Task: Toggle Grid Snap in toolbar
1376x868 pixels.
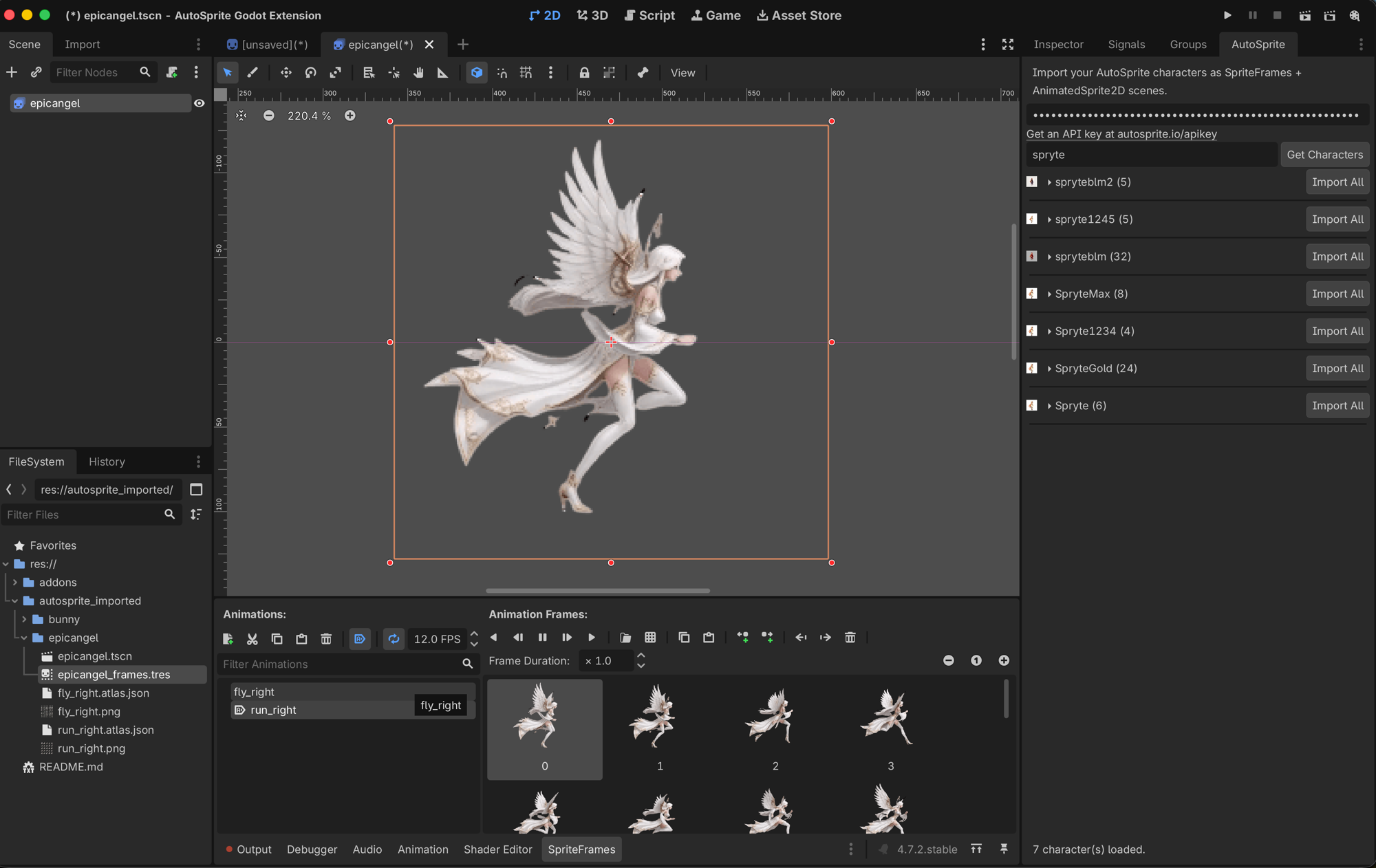Action: (526, 73)
